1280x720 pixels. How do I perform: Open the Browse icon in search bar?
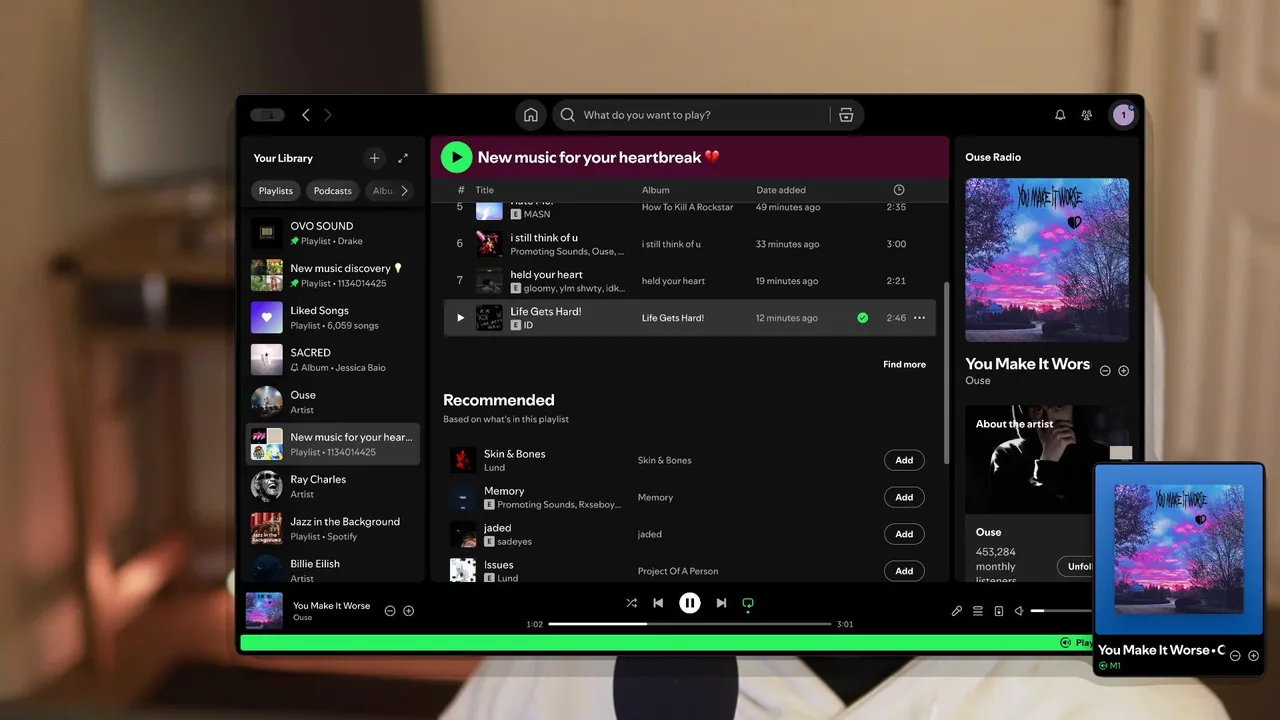tap(846, 115)
